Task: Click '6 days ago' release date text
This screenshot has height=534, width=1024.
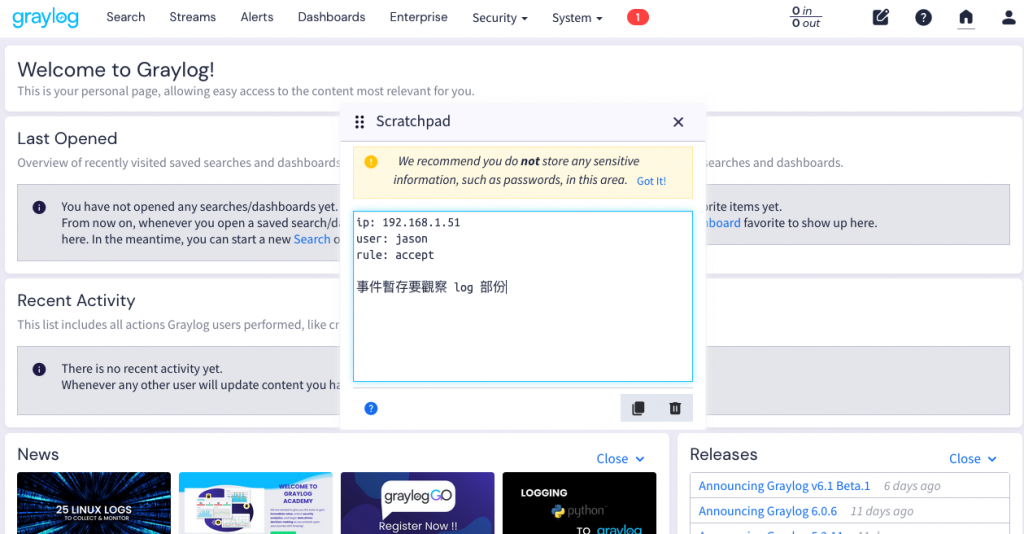Action: (912, 486)
